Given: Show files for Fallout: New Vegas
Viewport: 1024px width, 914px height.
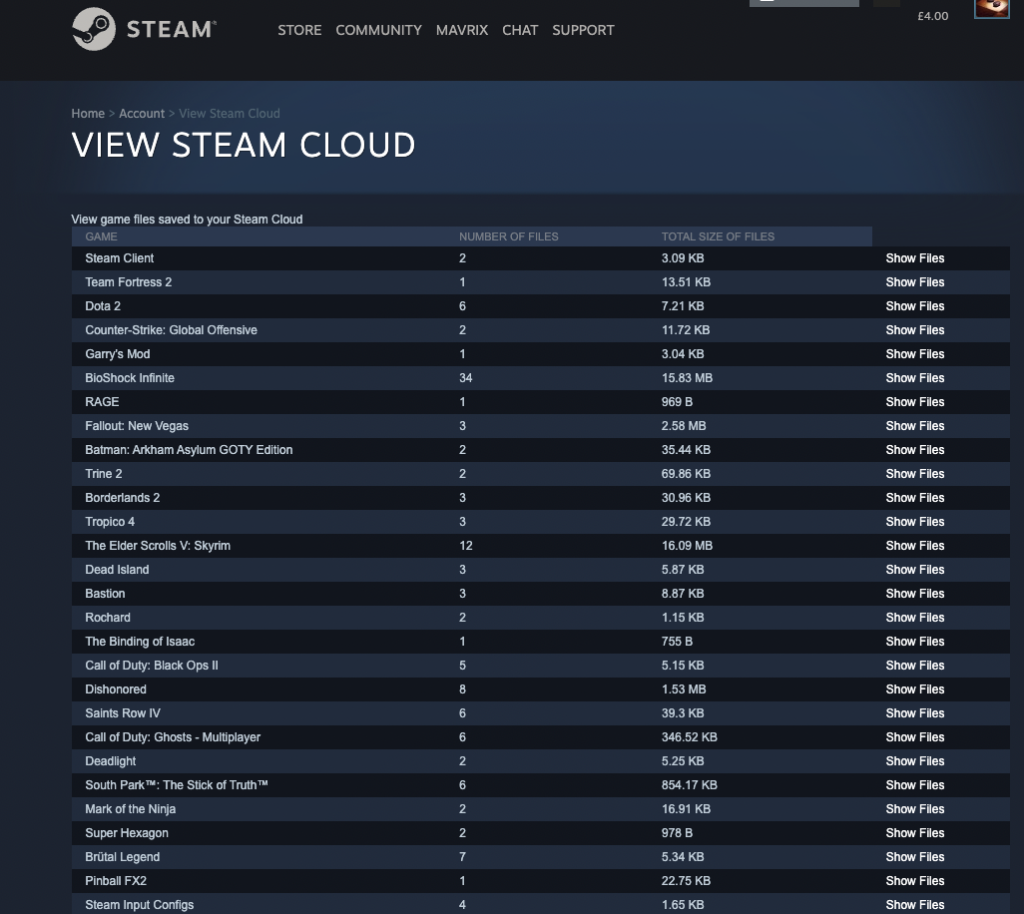Looking at the screenshot, I should click(915, 426).
